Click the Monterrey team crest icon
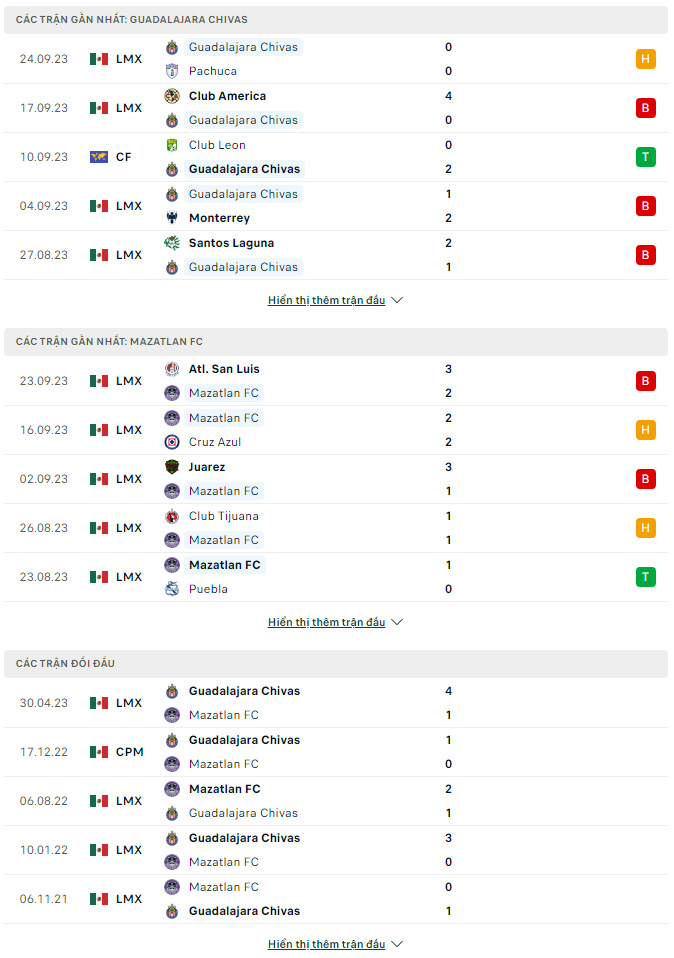Image resolution: width=674 pixels, height=958 pixels. coord(172,218)
